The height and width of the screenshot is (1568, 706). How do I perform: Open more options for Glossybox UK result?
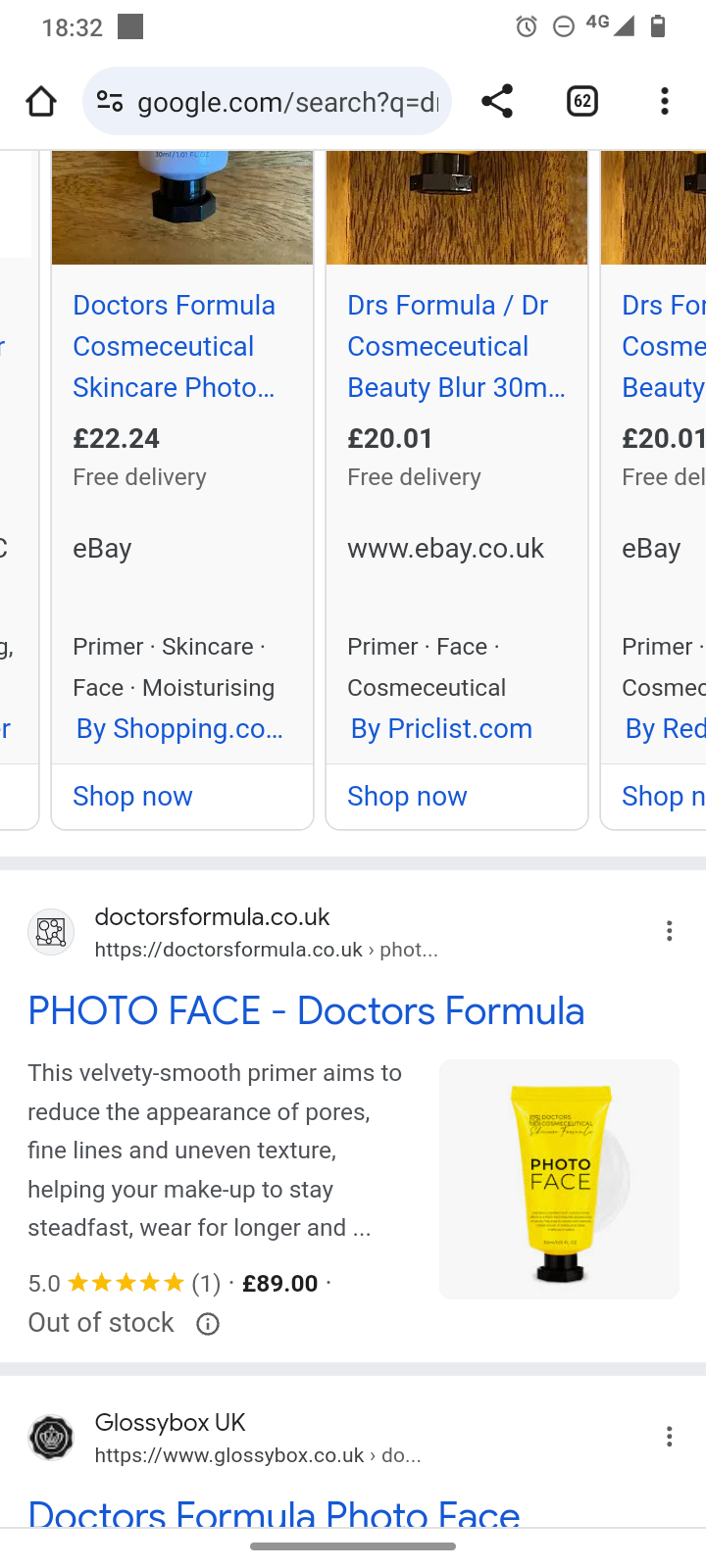(670, 1437)
